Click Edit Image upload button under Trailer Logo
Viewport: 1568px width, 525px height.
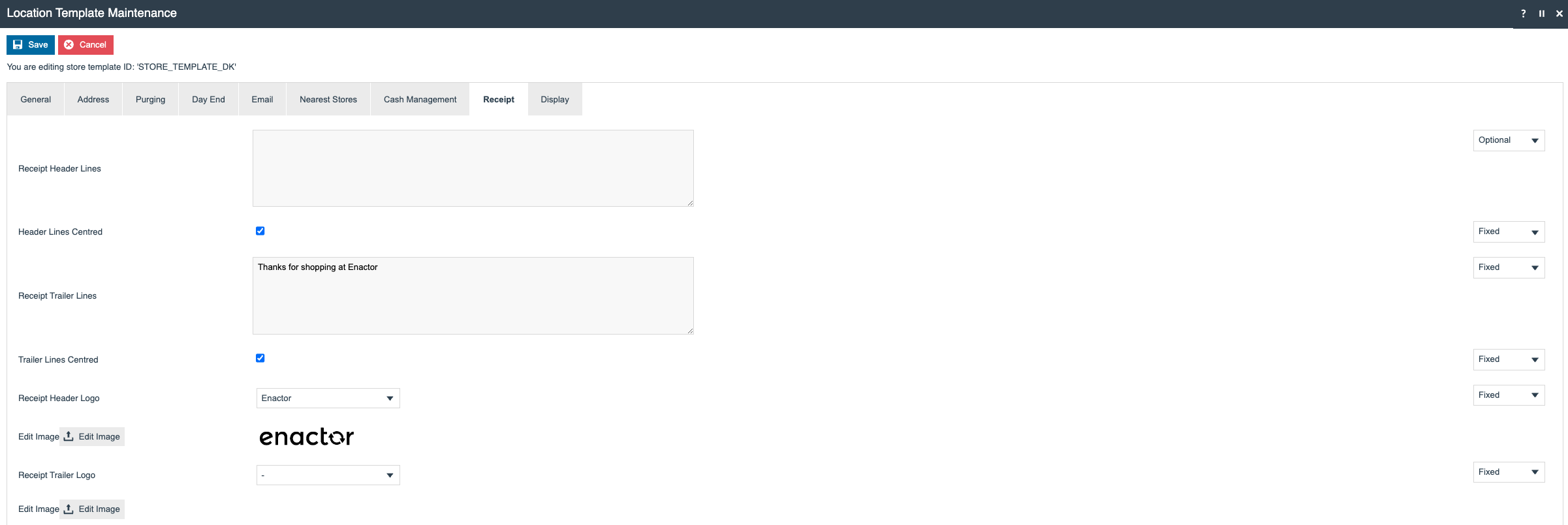[x=92, y=509]
